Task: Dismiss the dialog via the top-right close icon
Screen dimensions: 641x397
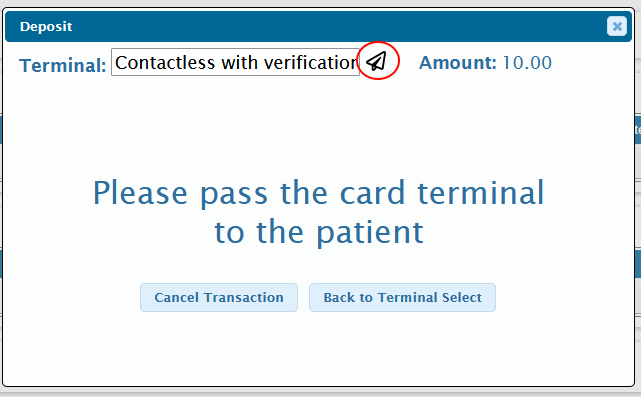Action: point(617,27)
